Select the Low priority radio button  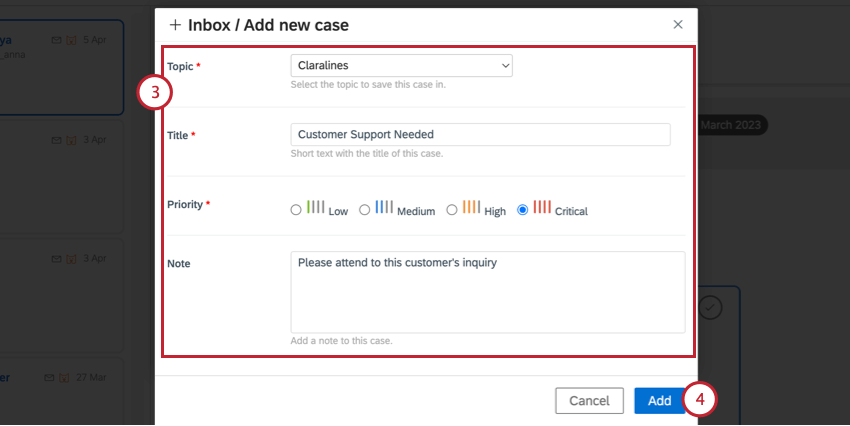(295, 210)
